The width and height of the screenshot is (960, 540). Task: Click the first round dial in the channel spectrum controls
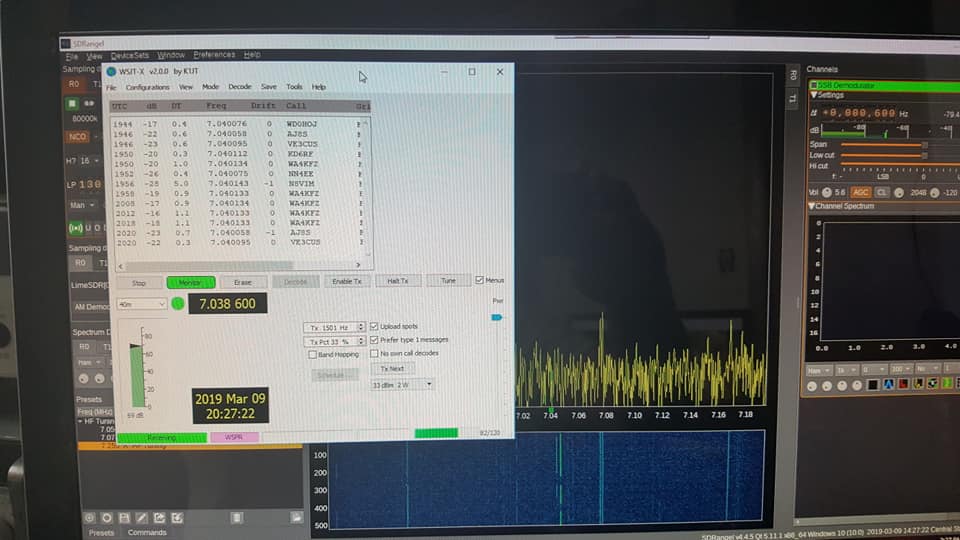pyautogui.click(x=812, y=386)
